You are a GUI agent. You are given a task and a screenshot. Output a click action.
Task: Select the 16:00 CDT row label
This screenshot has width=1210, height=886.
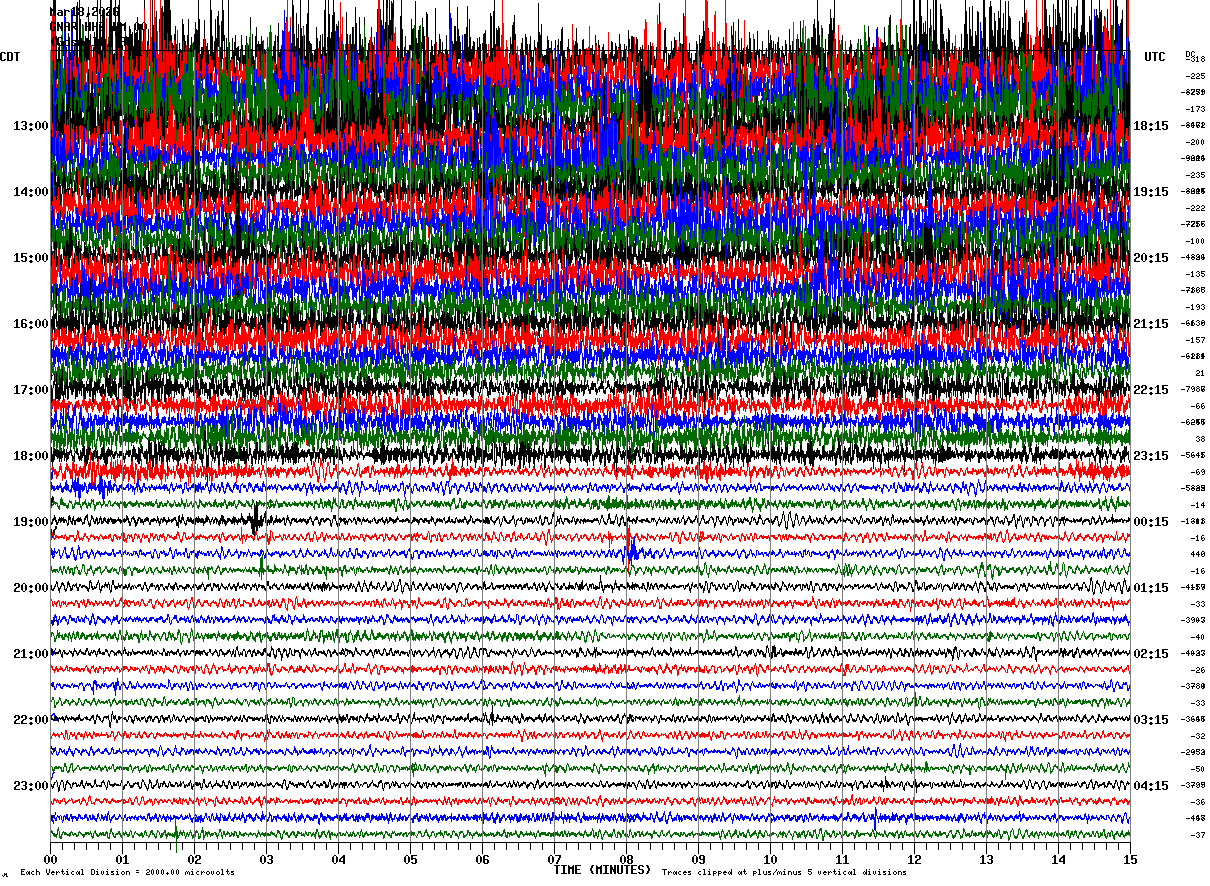tap(31, 324)
